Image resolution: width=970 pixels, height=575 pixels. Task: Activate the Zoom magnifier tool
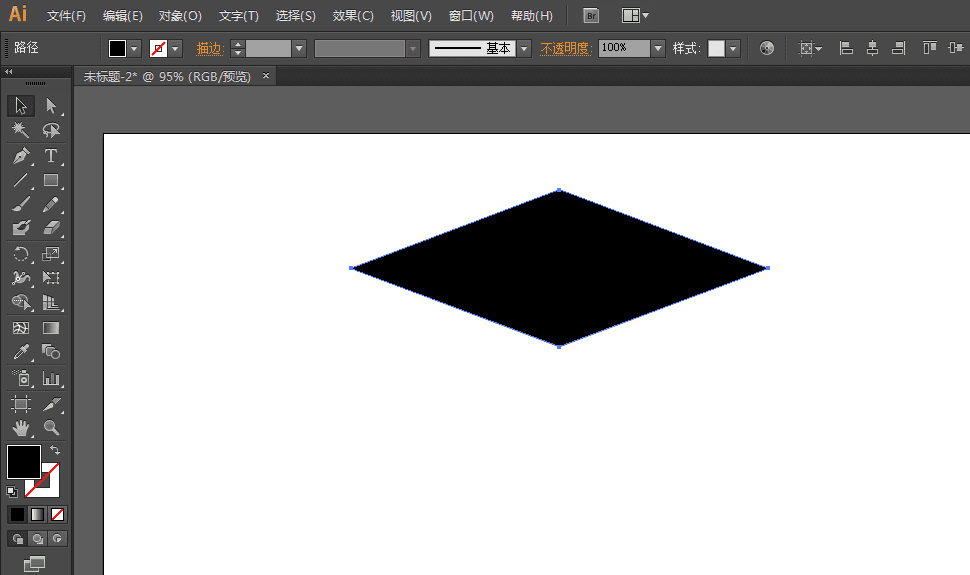(x=51, y=428)
